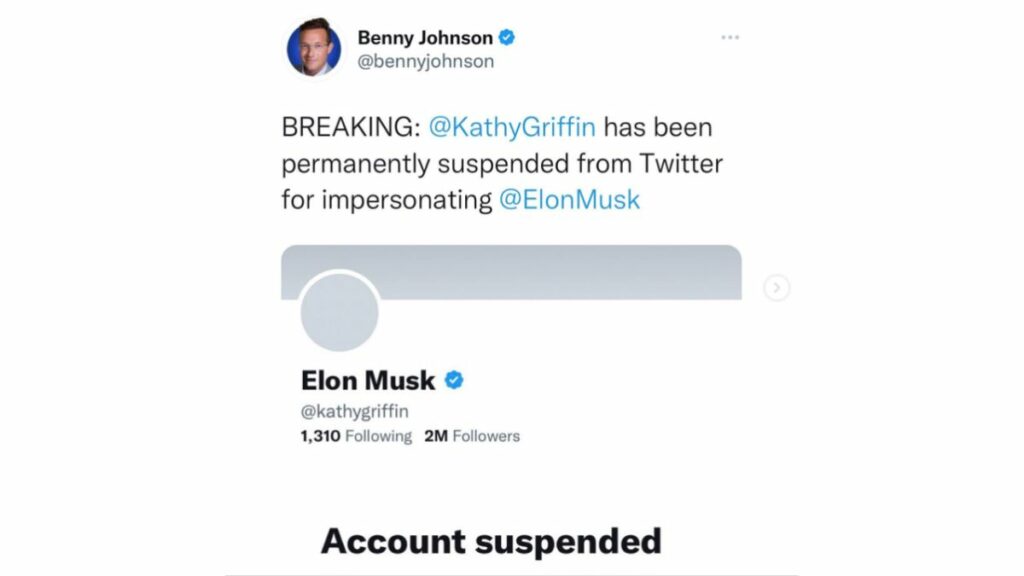Image resolution: width=1024 pixels, height=576 pixels.
Task: Click the @kathygriffin handle
Action: coord(354,411)
